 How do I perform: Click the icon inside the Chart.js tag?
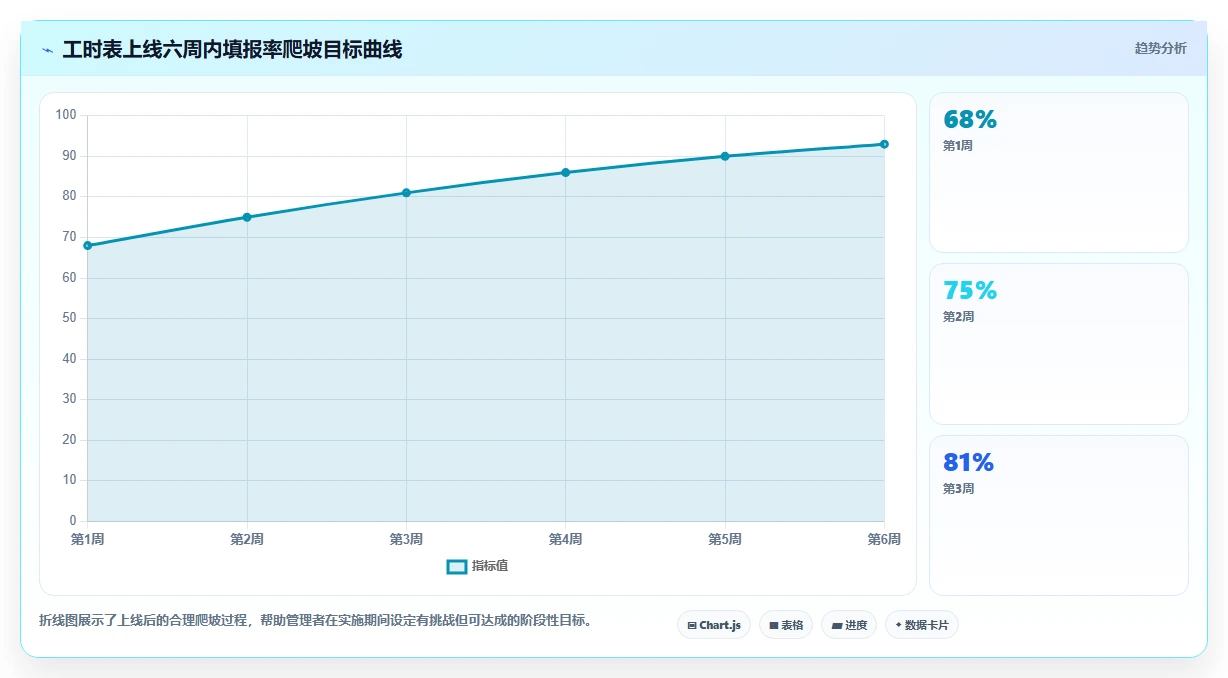coord(692,625)
